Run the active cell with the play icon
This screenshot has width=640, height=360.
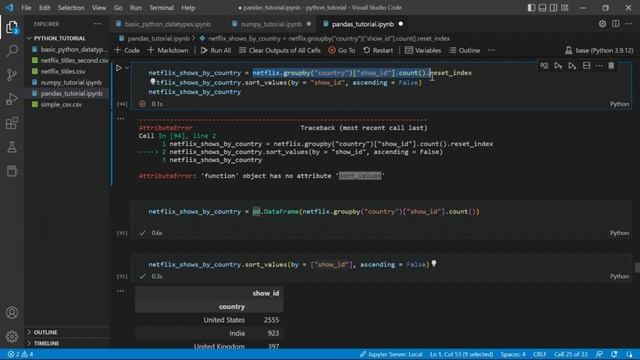click(x=118, y=68)
